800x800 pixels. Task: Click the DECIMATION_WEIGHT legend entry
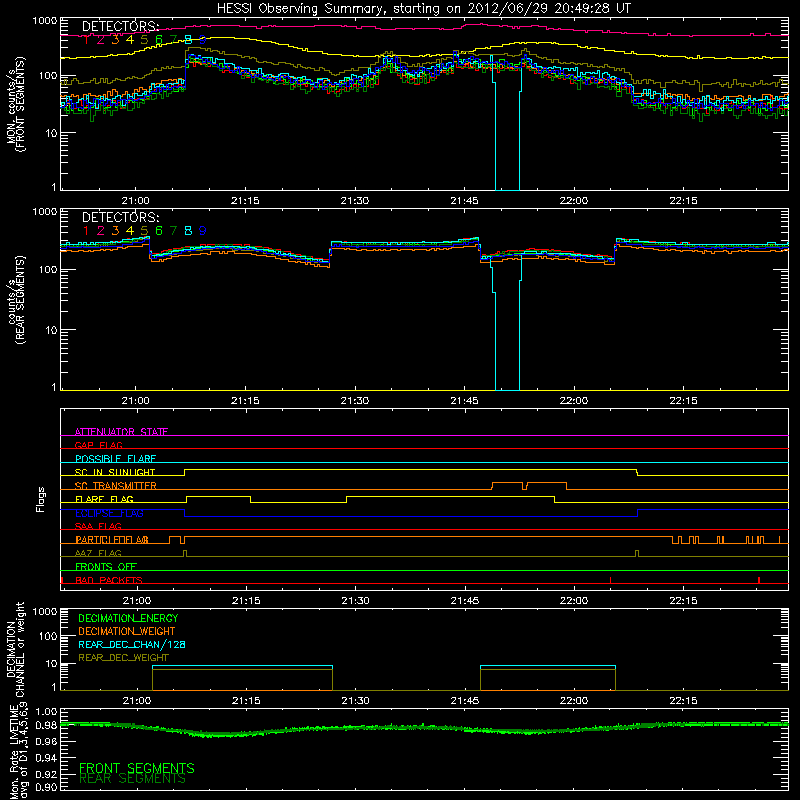[x=127, y=631]
